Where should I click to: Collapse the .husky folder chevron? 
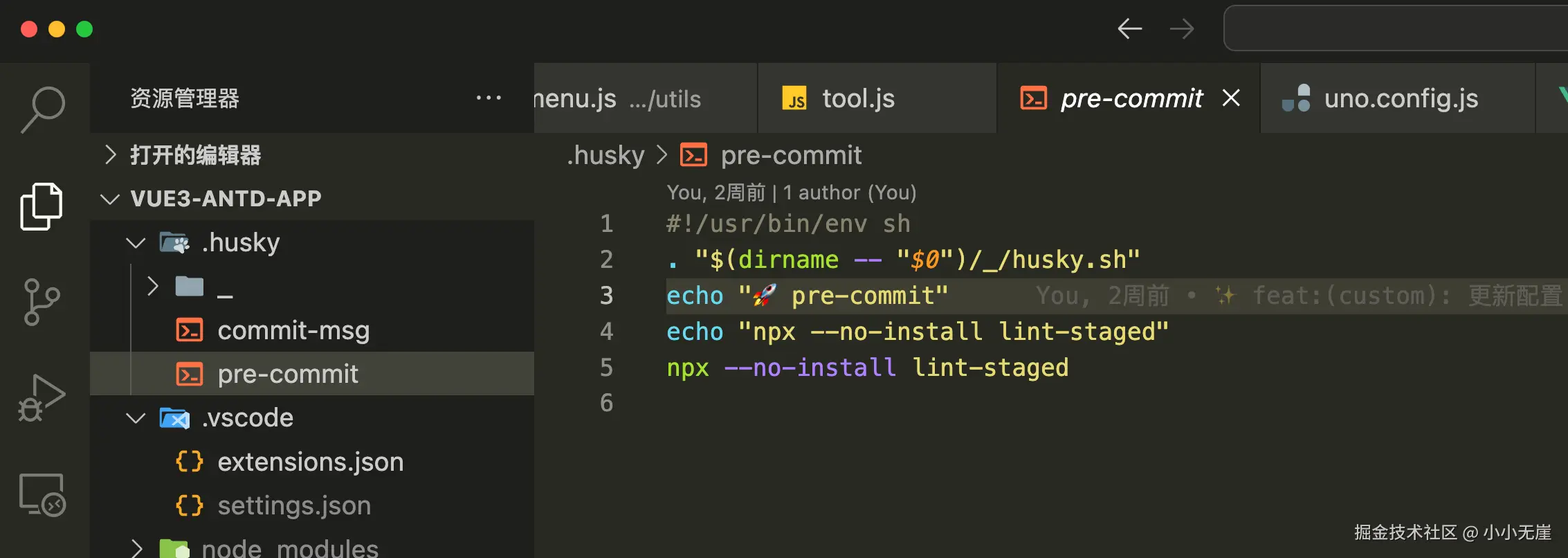(x=136, y=243)
